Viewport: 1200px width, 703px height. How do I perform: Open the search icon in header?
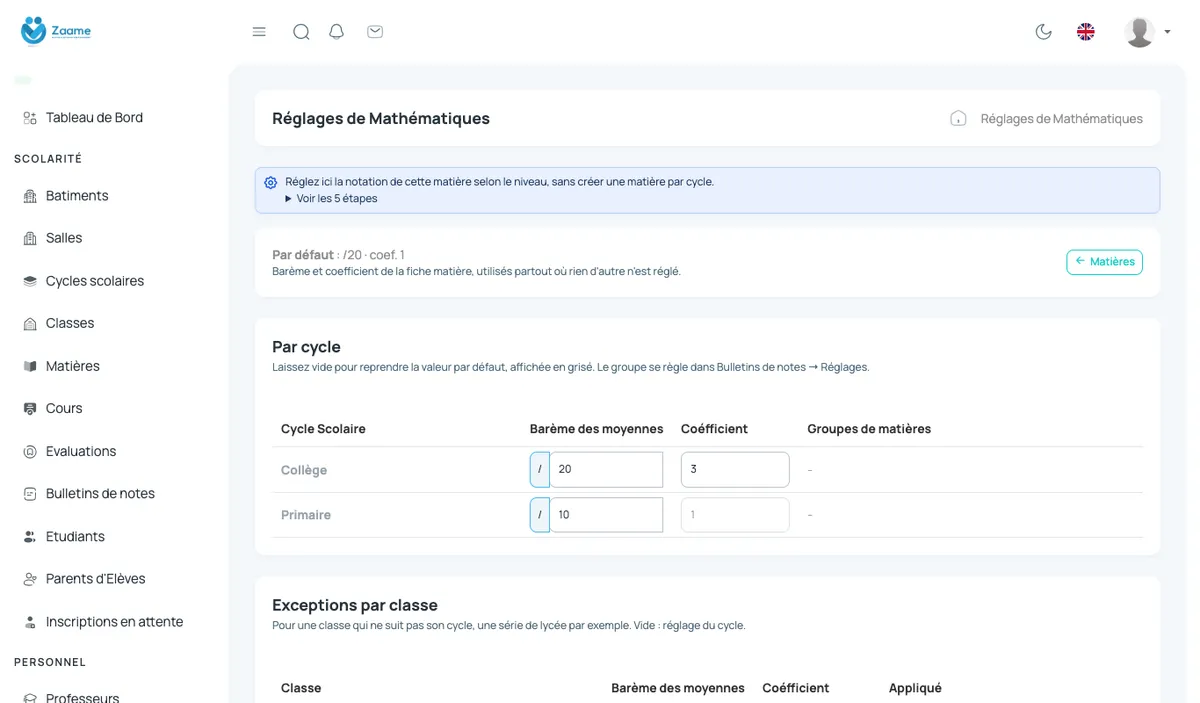(301, 32)
